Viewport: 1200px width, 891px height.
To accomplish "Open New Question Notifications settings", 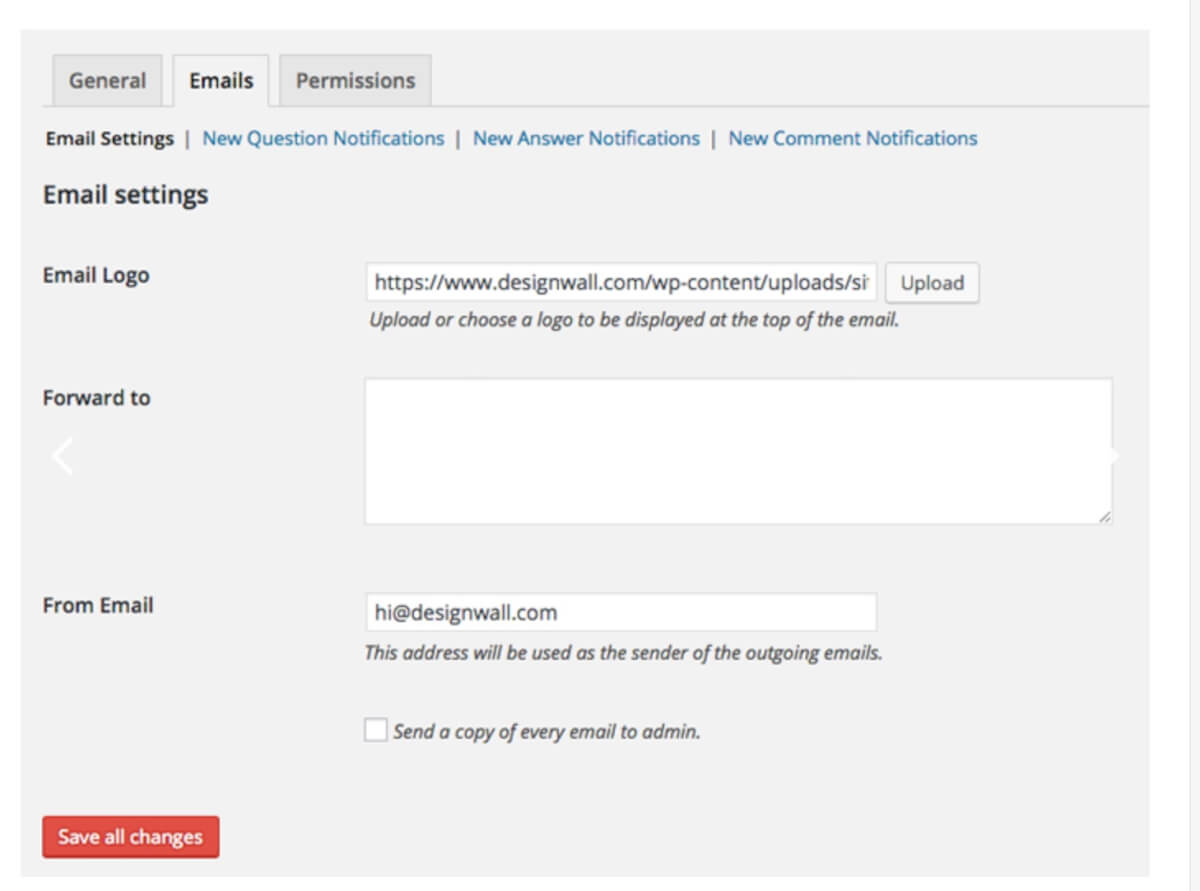I will coord(322,138).
